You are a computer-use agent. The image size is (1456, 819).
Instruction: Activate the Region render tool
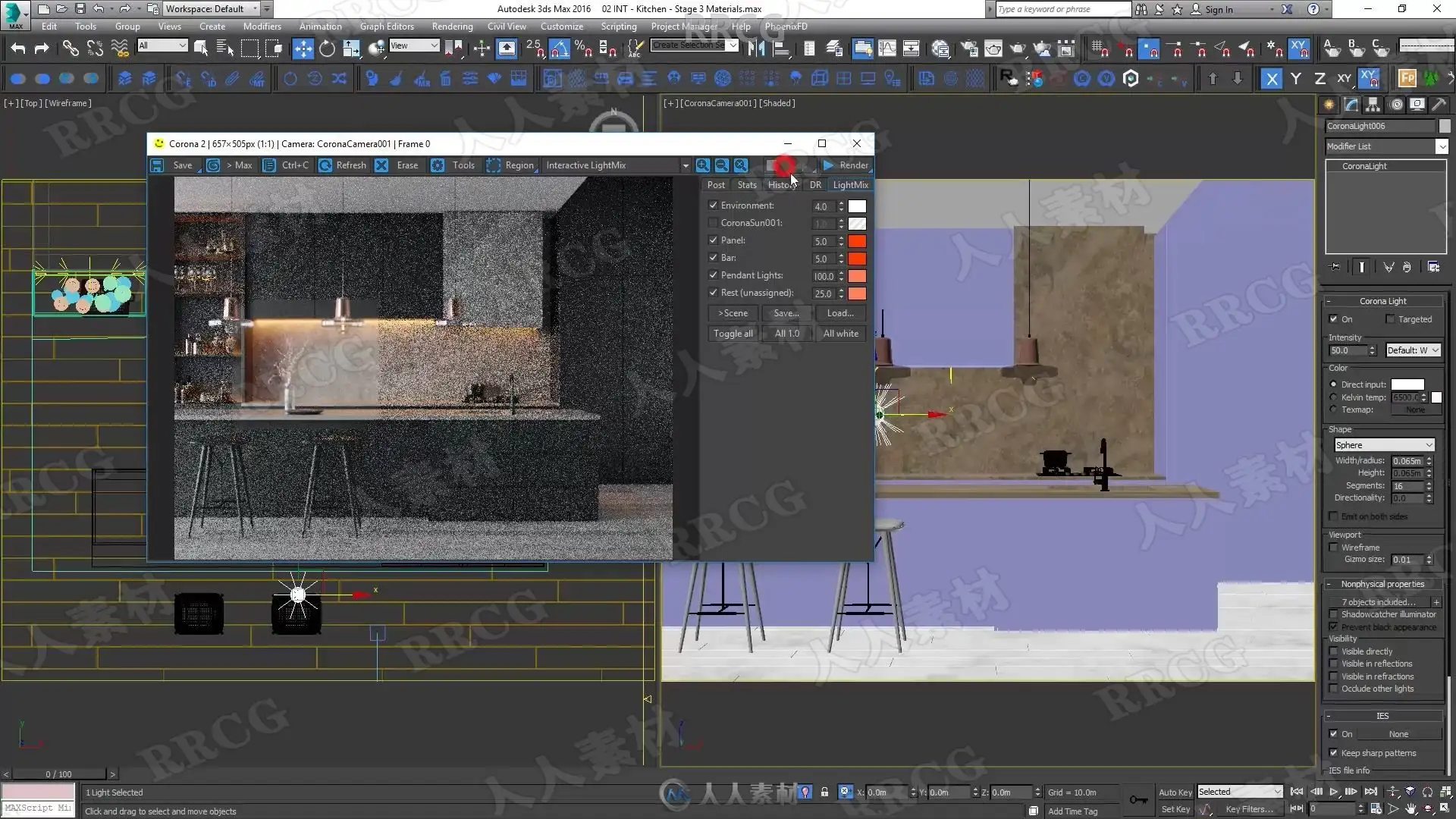510,165
